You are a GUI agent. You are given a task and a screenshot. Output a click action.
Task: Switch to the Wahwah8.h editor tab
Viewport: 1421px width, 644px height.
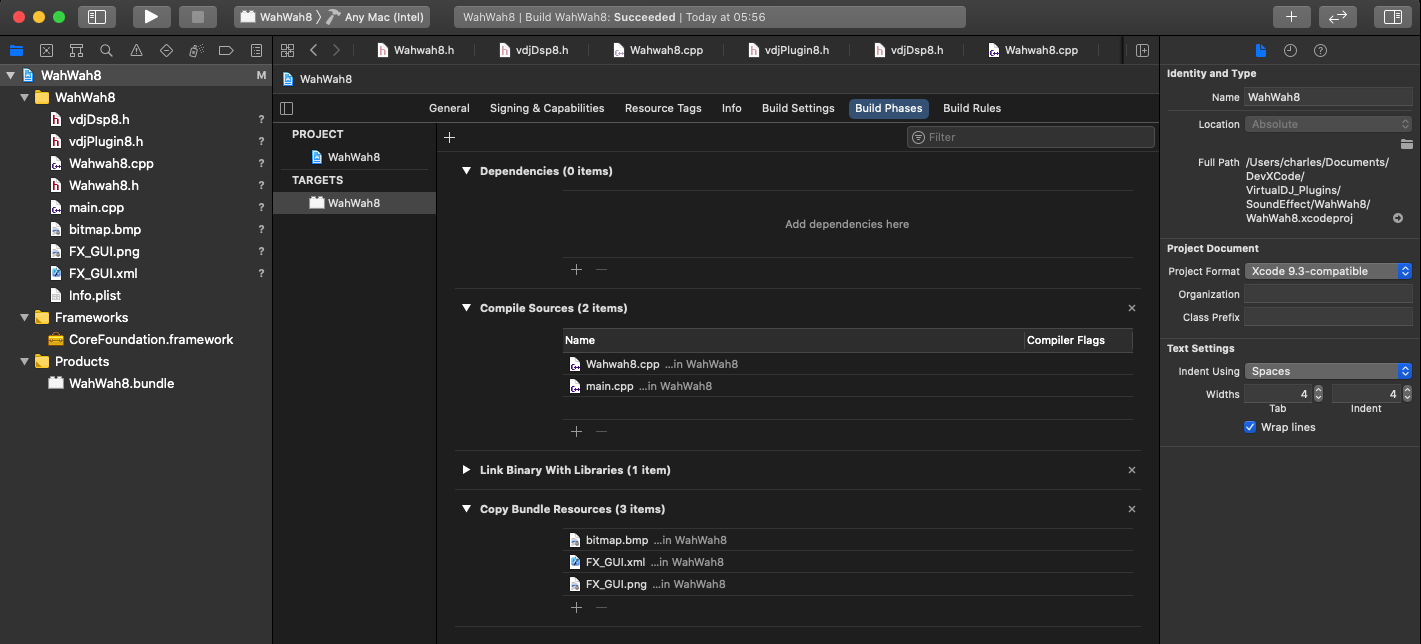pyautogui.click(x=415, y=50)
